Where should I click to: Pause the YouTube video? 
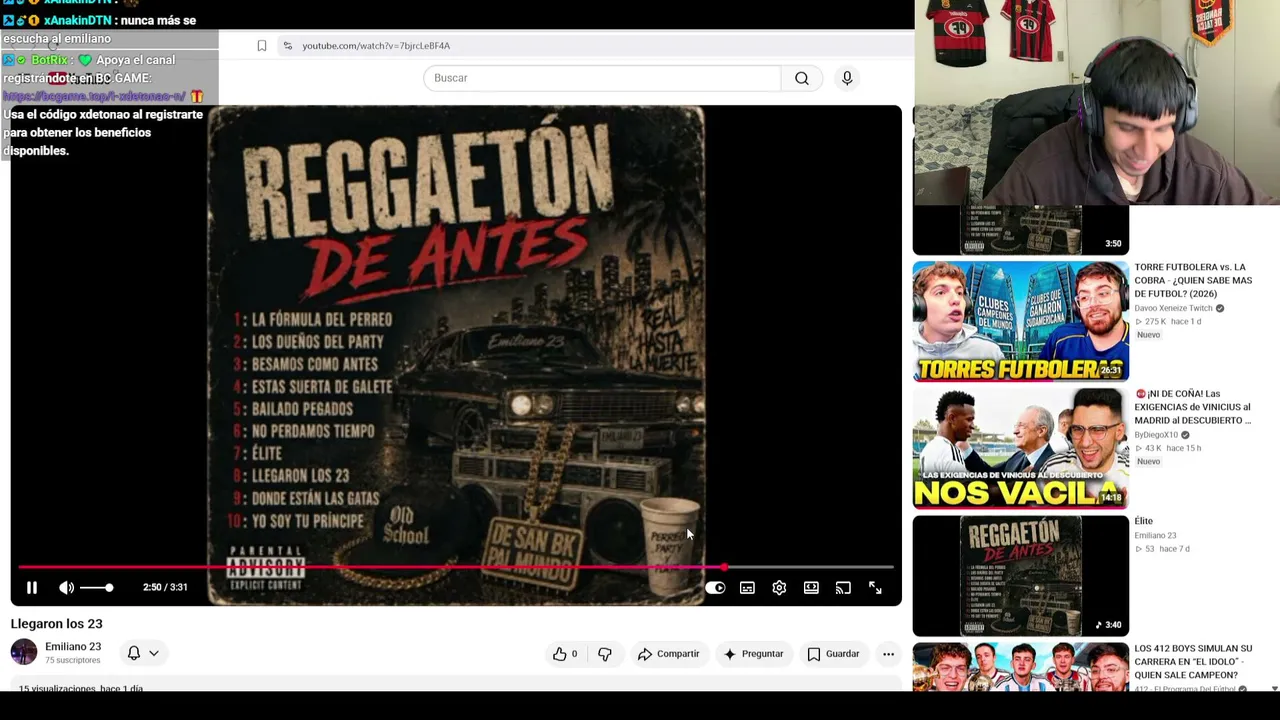[x=31, y=588]
